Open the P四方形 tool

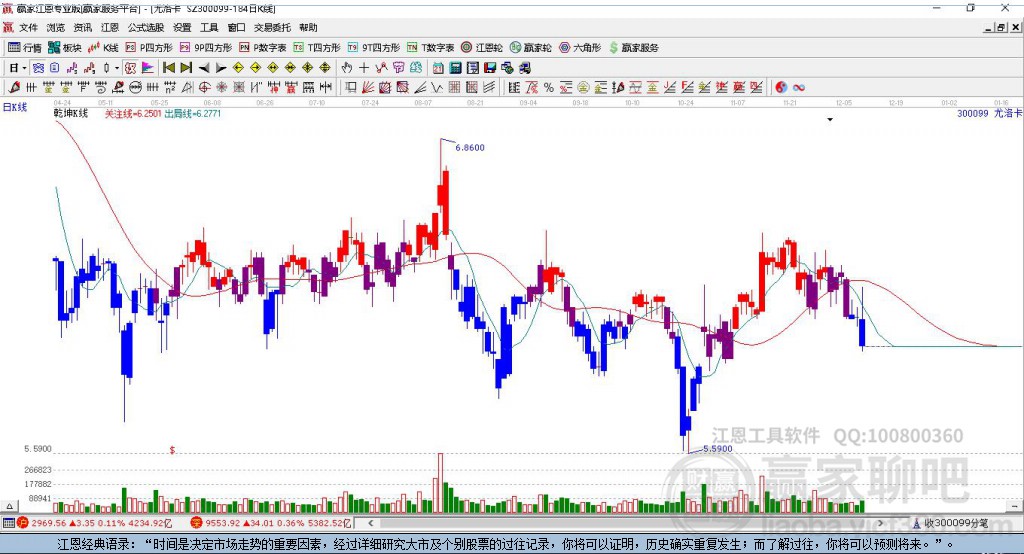pyautogui.click(x=149, y=48)
